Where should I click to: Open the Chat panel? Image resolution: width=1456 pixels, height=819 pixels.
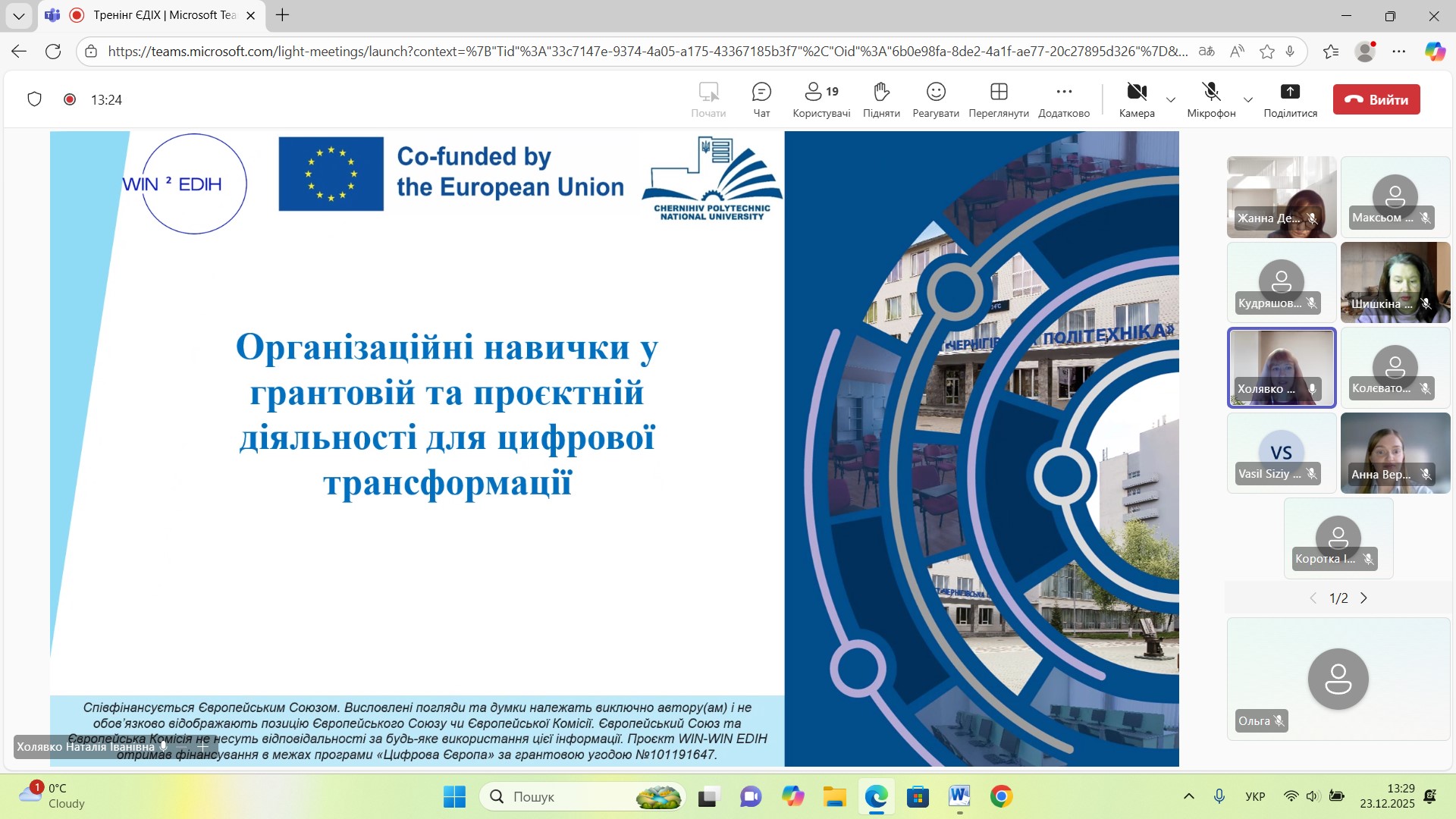click(x=761, y=99)
